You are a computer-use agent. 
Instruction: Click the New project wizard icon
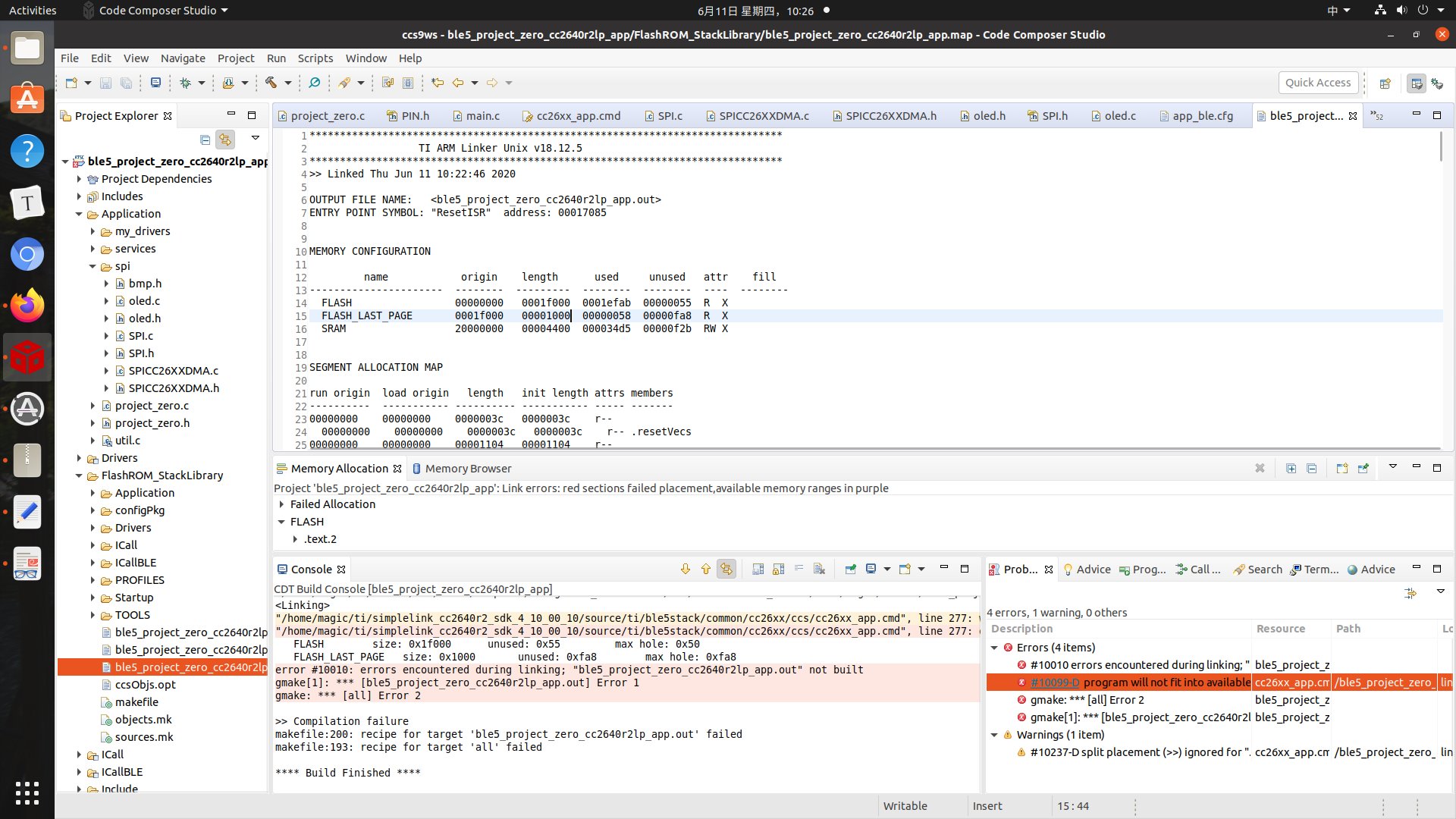pyautogui.click(x=71, y=83)
